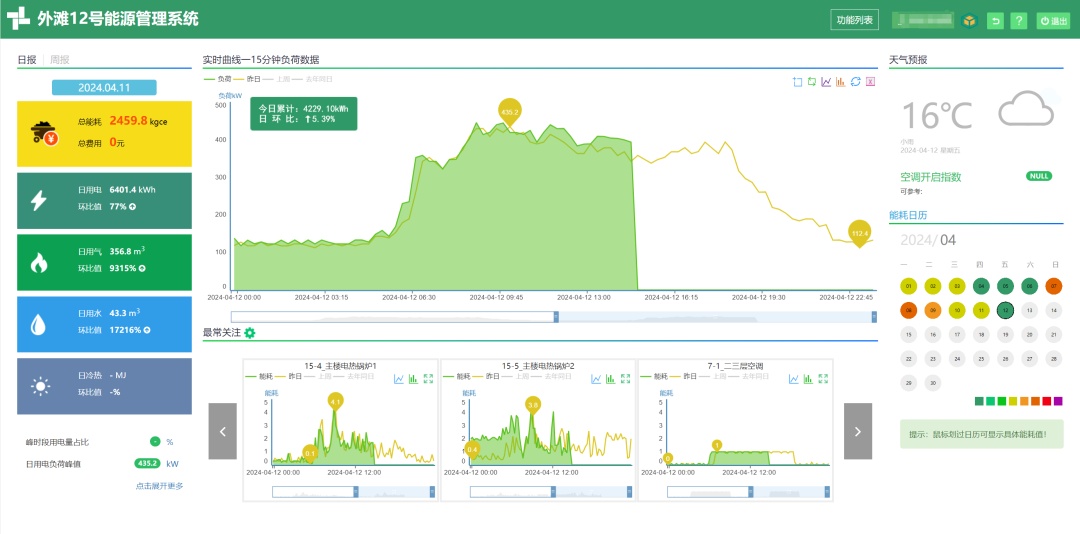Screen dimensions: 1080x534
Task: Open the 功能列表 menu
Action: point(855,20)
